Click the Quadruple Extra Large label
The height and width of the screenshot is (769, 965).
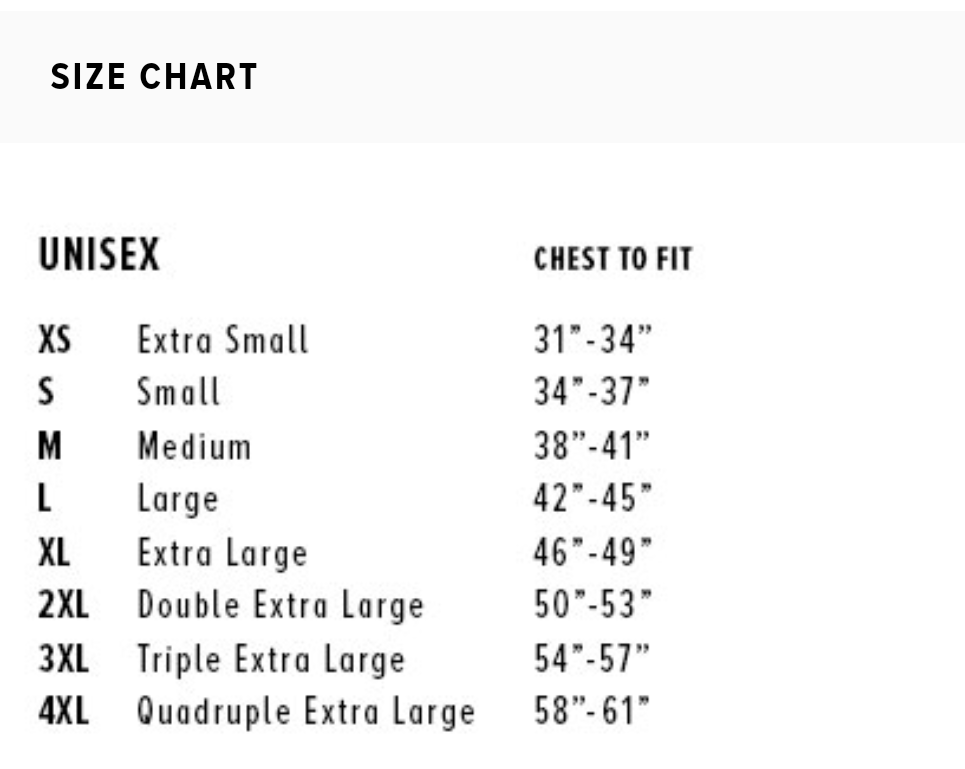click(x=306, y=712)
